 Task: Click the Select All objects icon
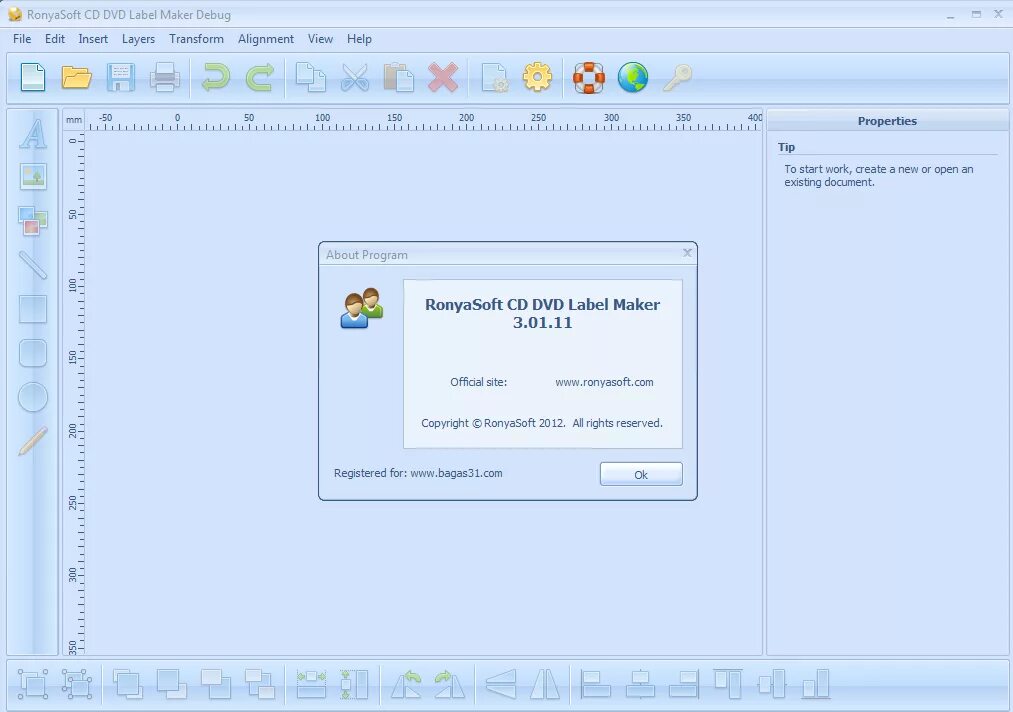(33, 684)
